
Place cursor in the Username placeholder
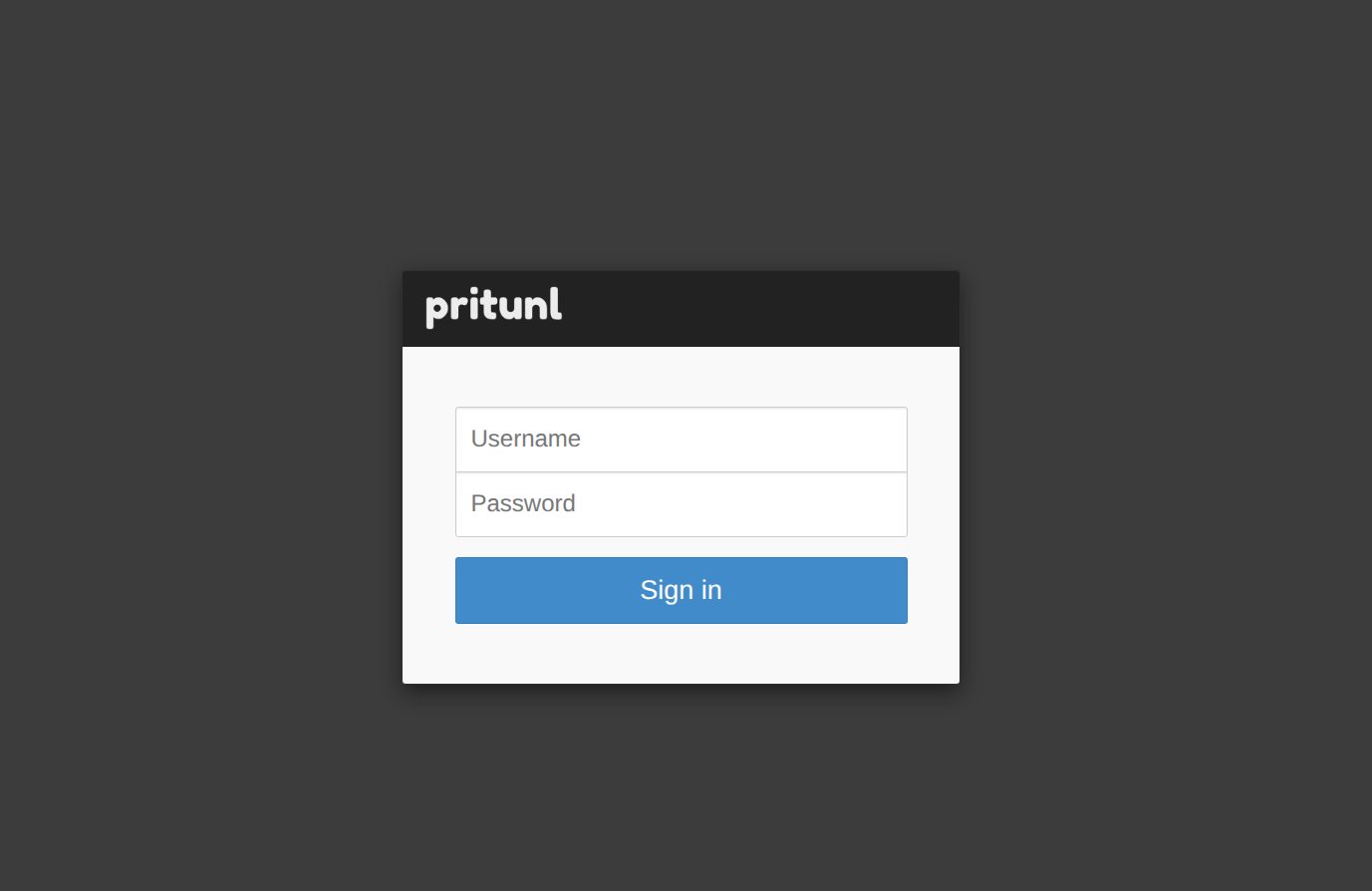click(526, 440)
